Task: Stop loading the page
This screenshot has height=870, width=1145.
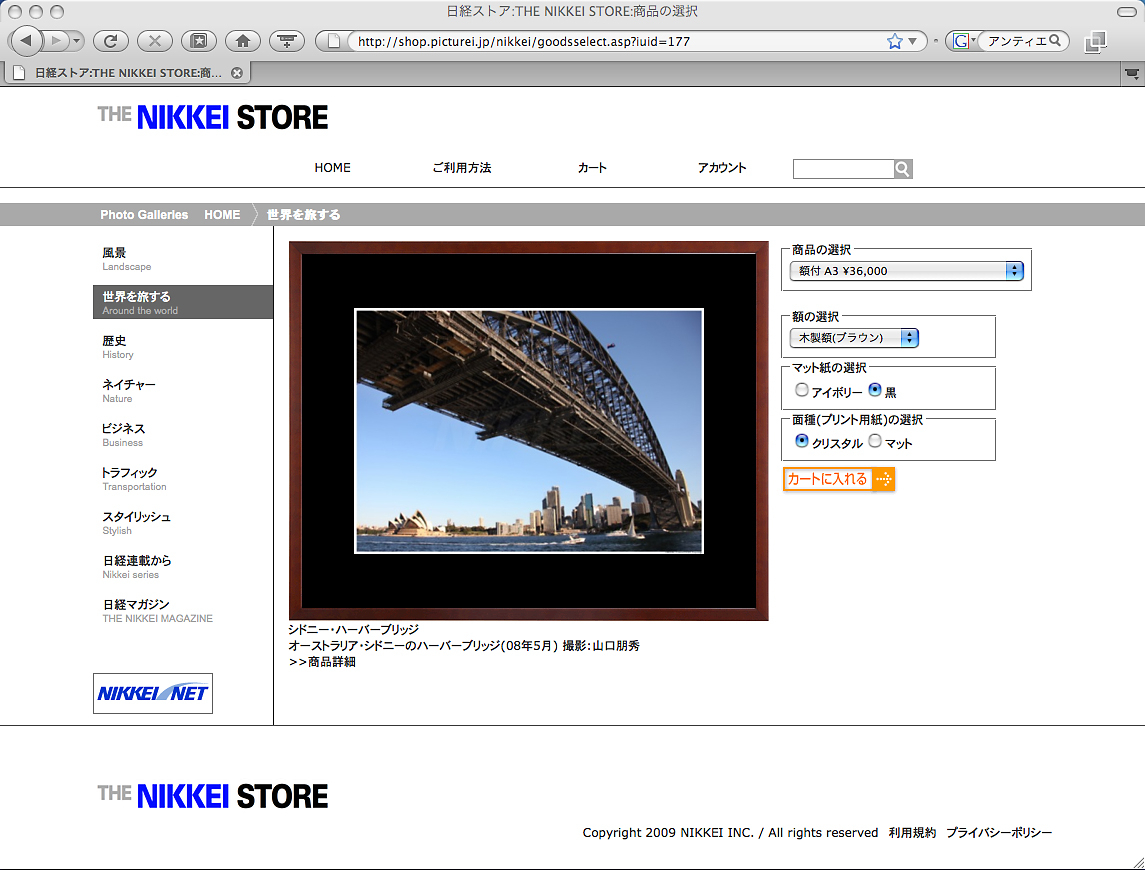Action: click(155, 41)
